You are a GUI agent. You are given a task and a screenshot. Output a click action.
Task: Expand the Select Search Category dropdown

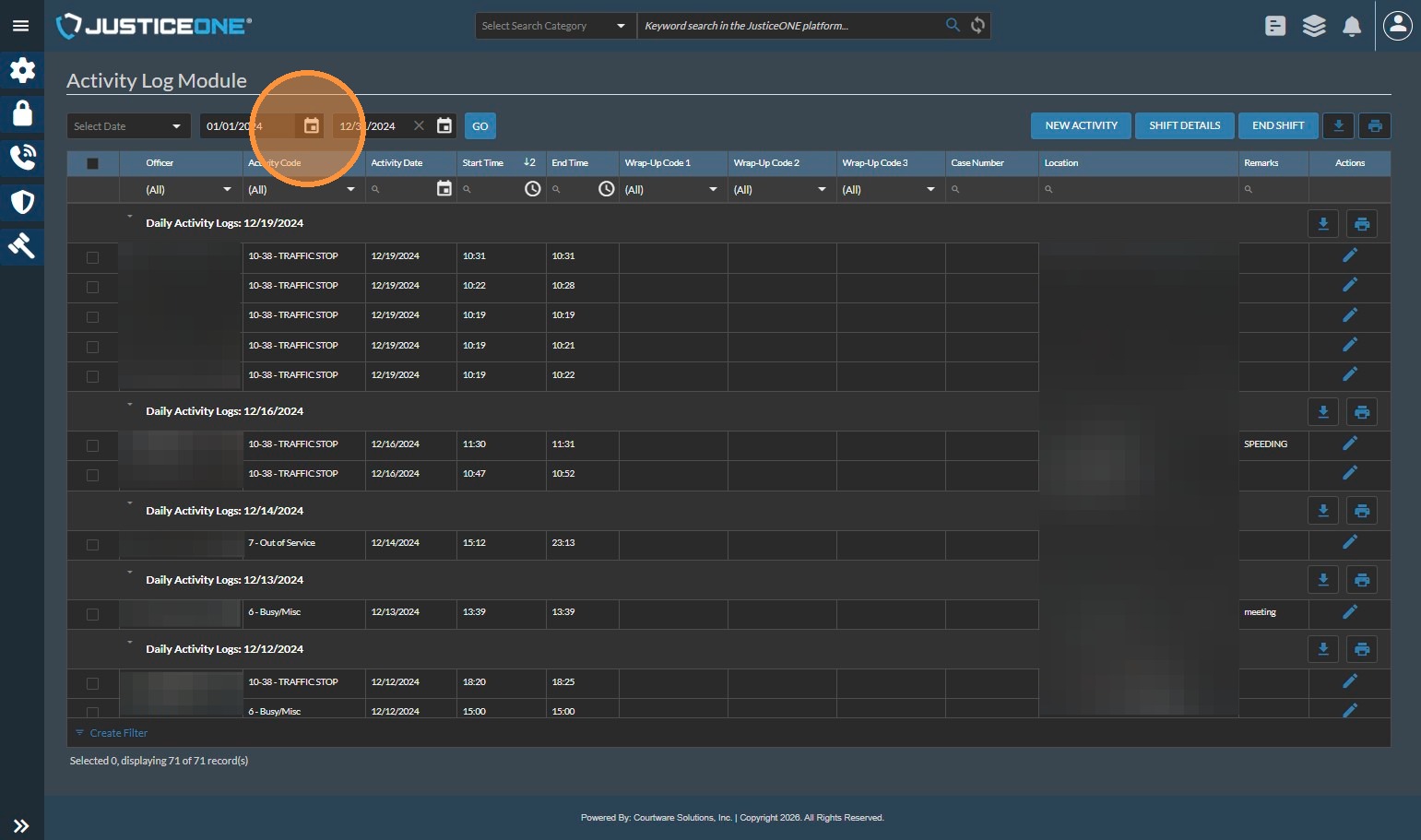[x=553, y=26]
